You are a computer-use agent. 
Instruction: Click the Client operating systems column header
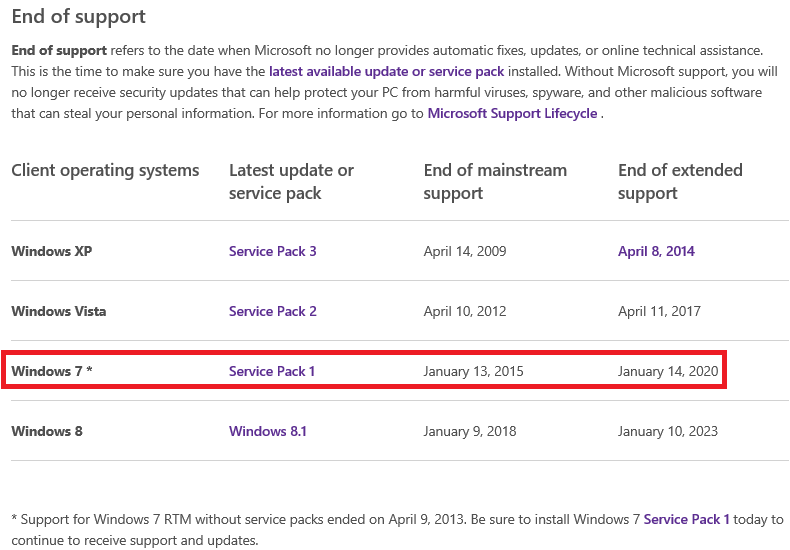tap(105, 170)
